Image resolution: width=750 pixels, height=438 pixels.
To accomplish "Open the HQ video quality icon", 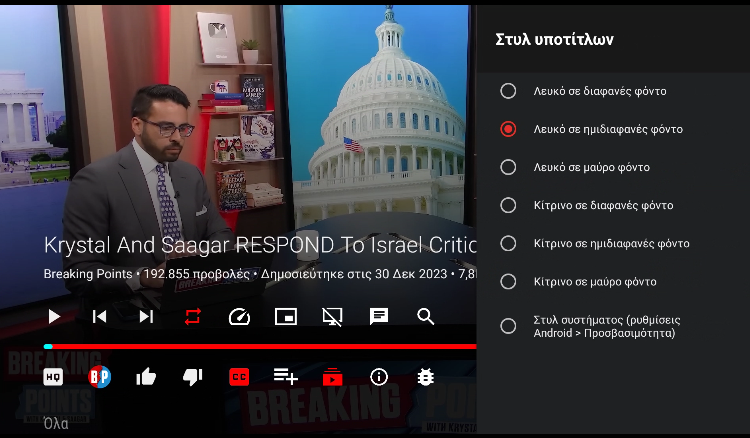I will (x=53, y=377).
